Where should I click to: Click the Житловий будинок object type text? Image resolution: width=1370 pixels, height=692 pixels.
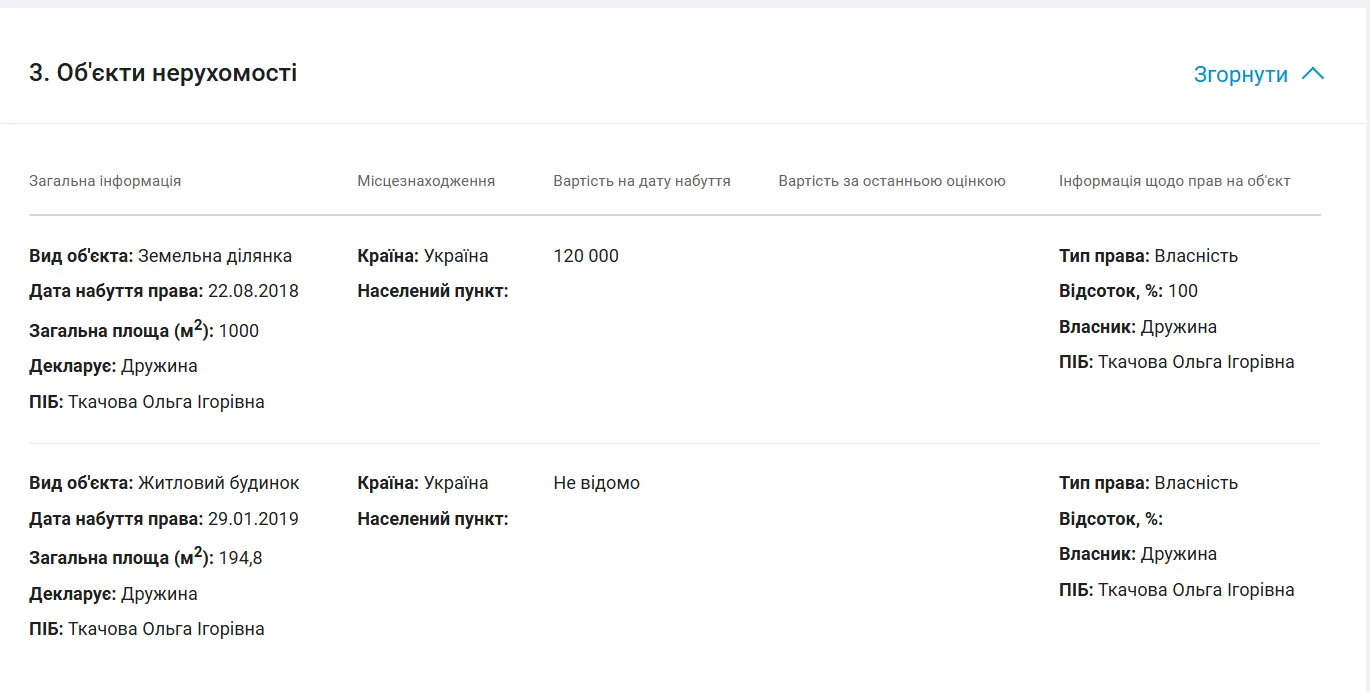pos(219,483)
